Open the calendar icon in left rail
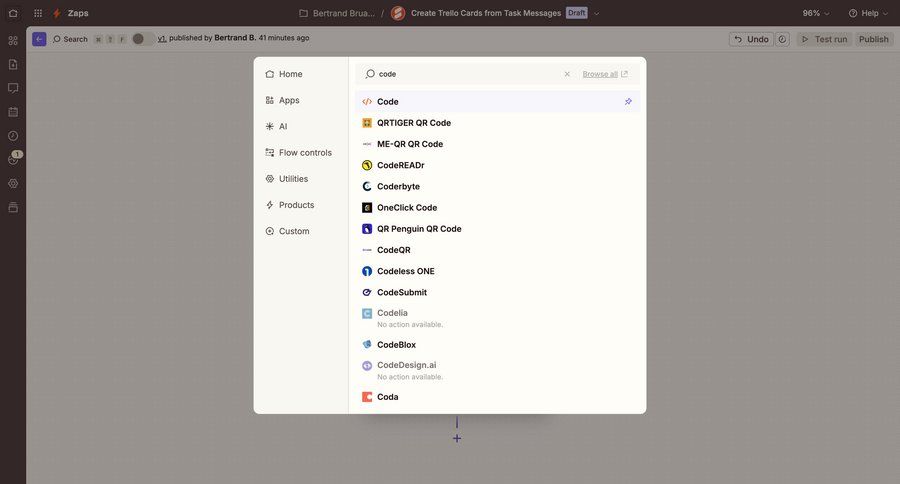This screenshot has height=484, width=900. (13, 112)
